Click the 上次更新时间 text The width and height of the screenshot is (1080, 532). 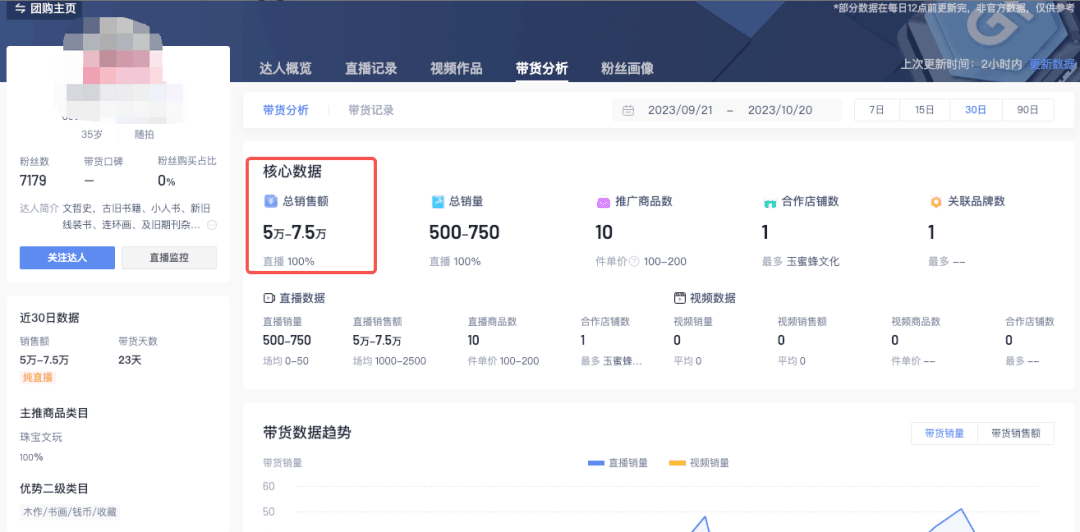pos(962,64)
